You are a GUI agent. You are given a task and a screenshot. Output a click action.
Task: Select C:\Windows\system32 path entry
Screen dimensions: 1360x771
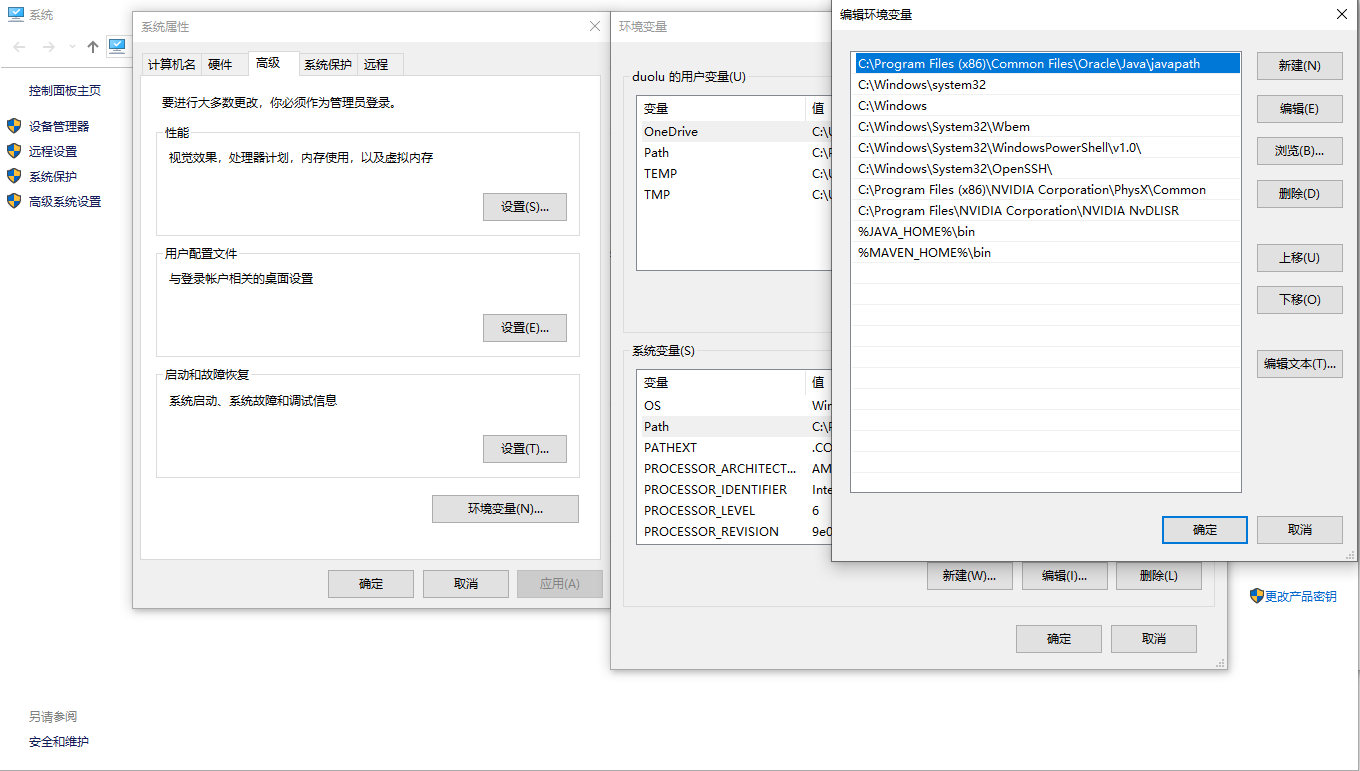(x=1046, y=84)
